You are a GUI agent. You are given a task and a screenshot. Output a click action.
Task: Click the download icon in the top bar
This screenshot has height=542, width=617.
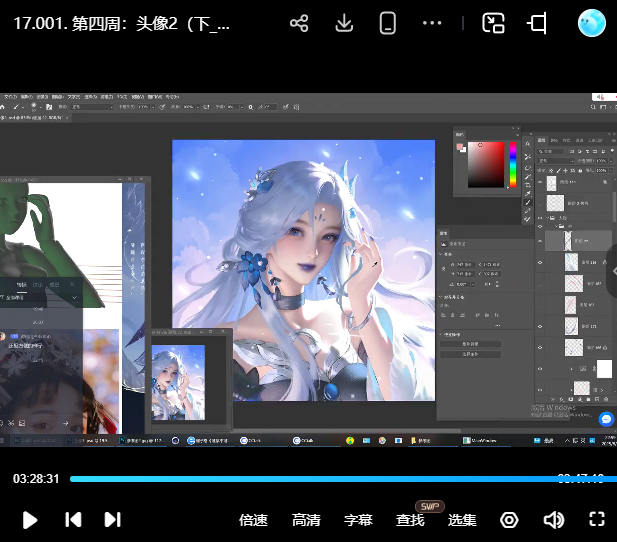[344, 24]
